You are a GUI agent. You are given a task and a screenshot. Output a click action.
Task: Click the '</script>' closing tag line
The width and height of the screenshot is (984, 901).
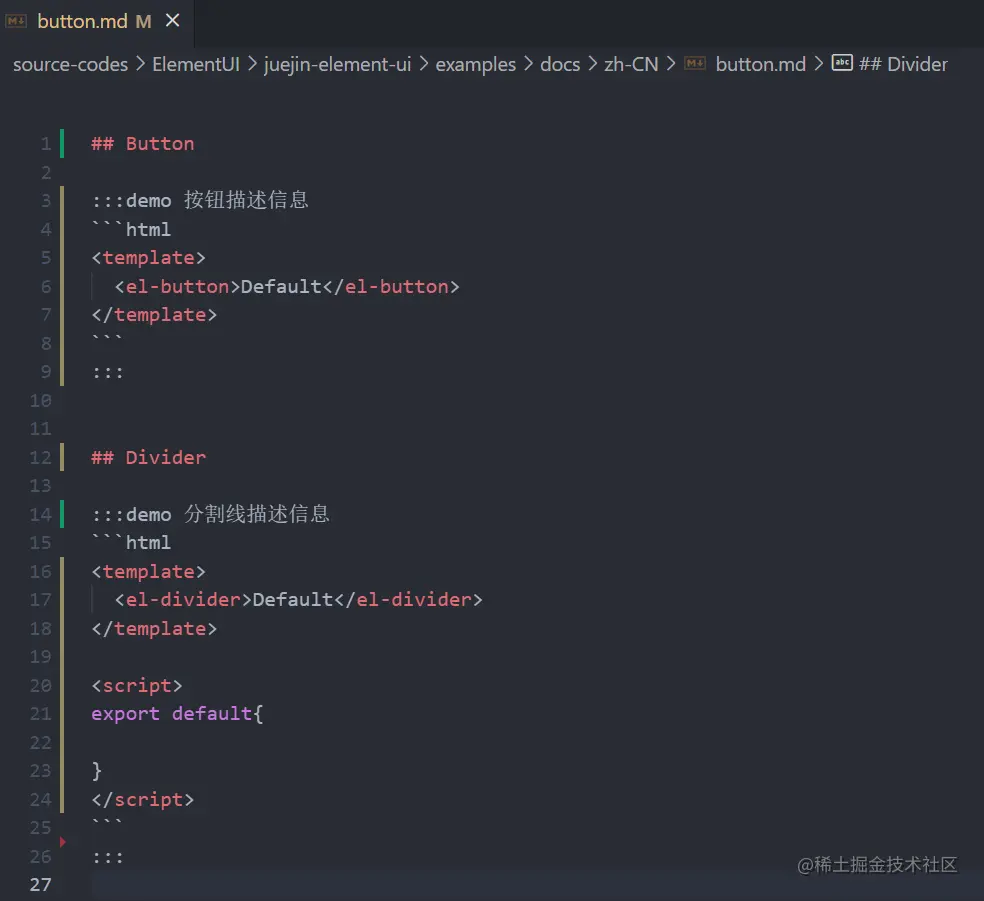coord(142,799)
